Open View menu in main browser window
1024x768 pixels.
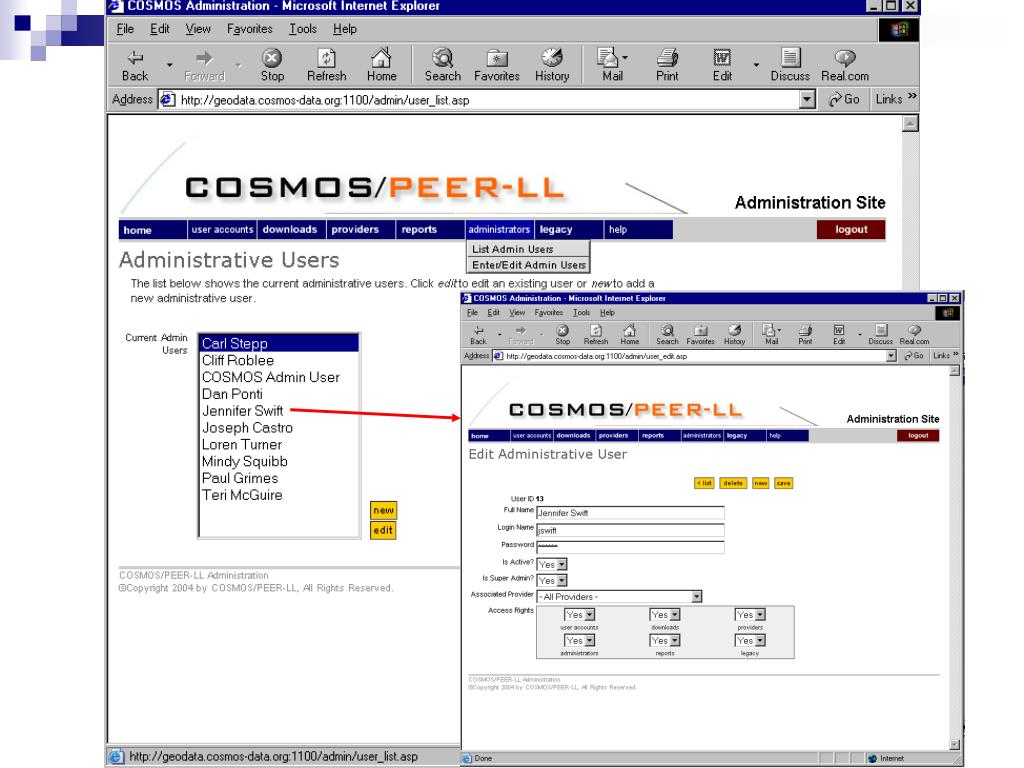pos(198,29)
